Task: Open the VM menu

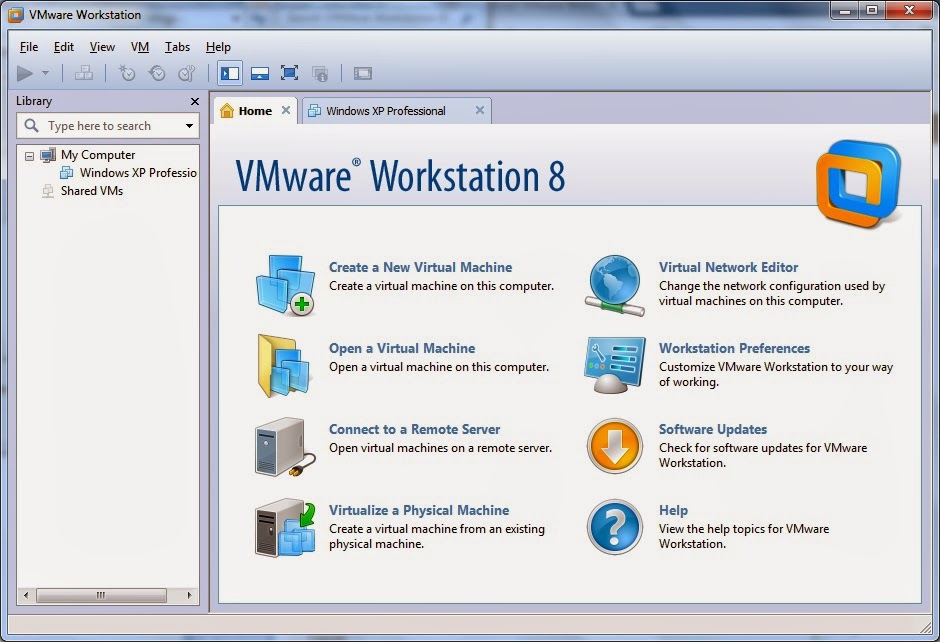Action: click(x=140, y=47)
